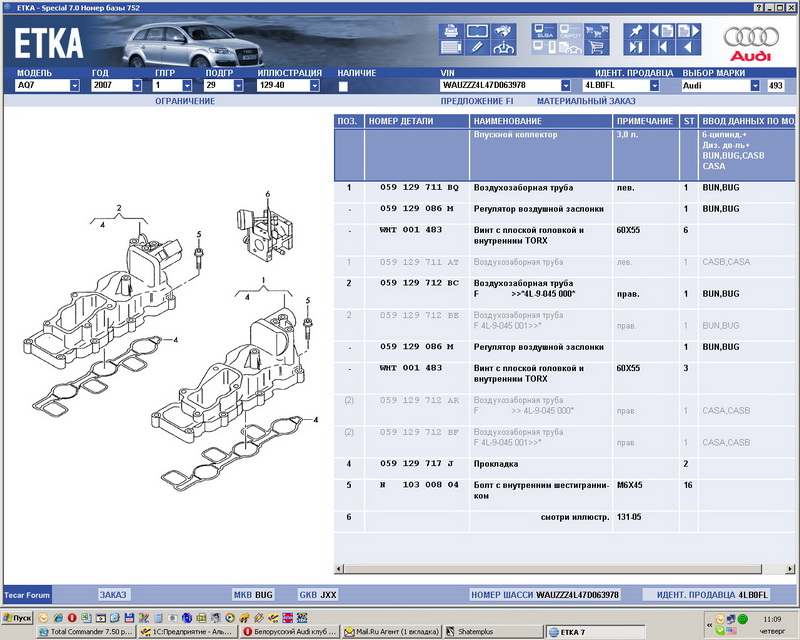The width and height of the screenshot is (800, 640).
Task: Go to next illustration page icon
Action: tap(689, 31)
